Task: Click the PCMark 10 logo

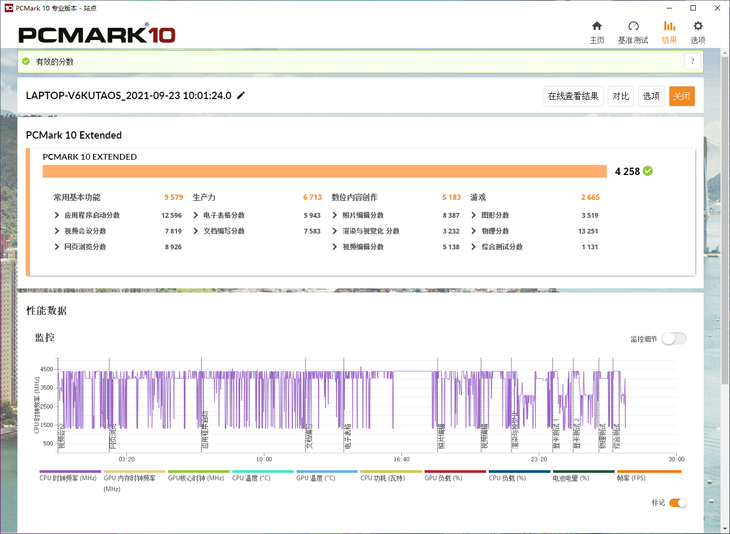Action: pos(97,34)
